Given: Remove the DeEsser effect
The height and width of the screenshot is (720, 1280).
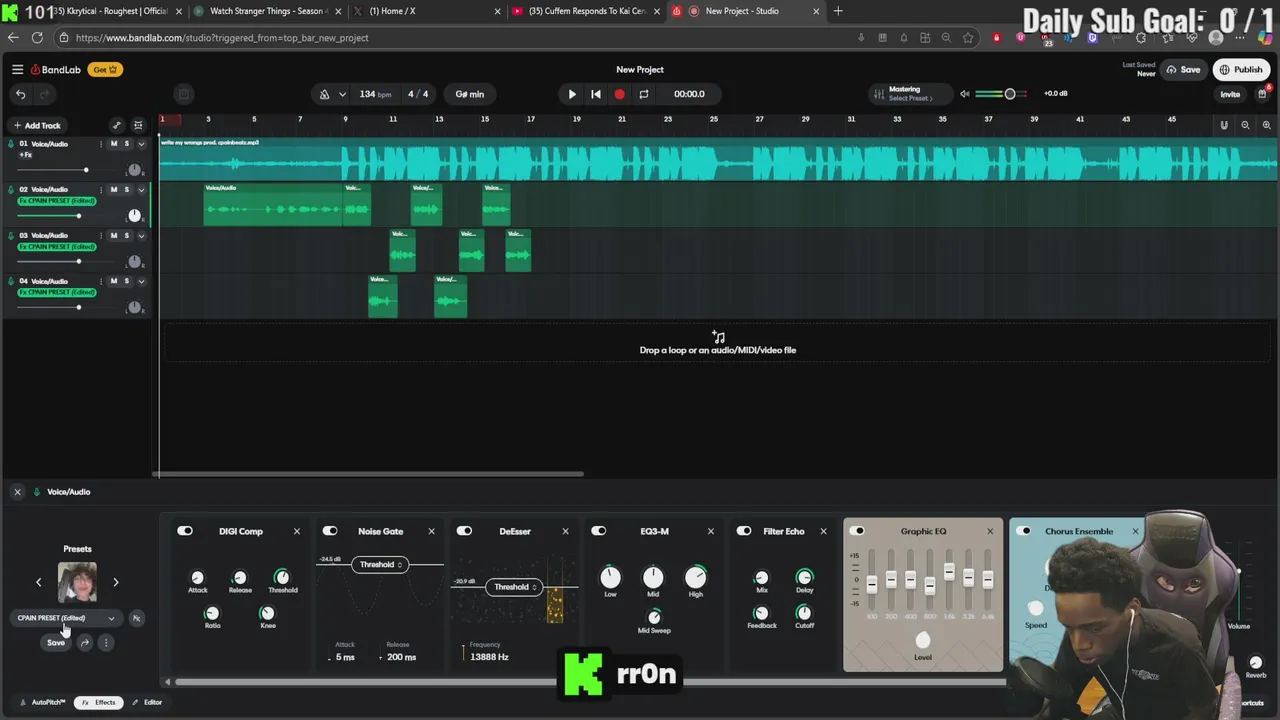Looking at the screenshot, I should (x=566, y=531).
